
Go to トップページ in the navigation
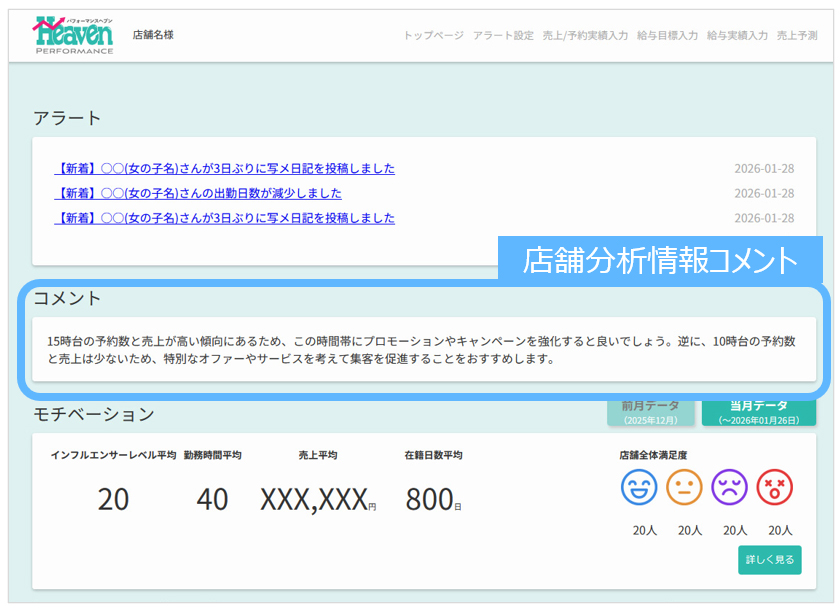pyautogui.click(x=433, y=35)
